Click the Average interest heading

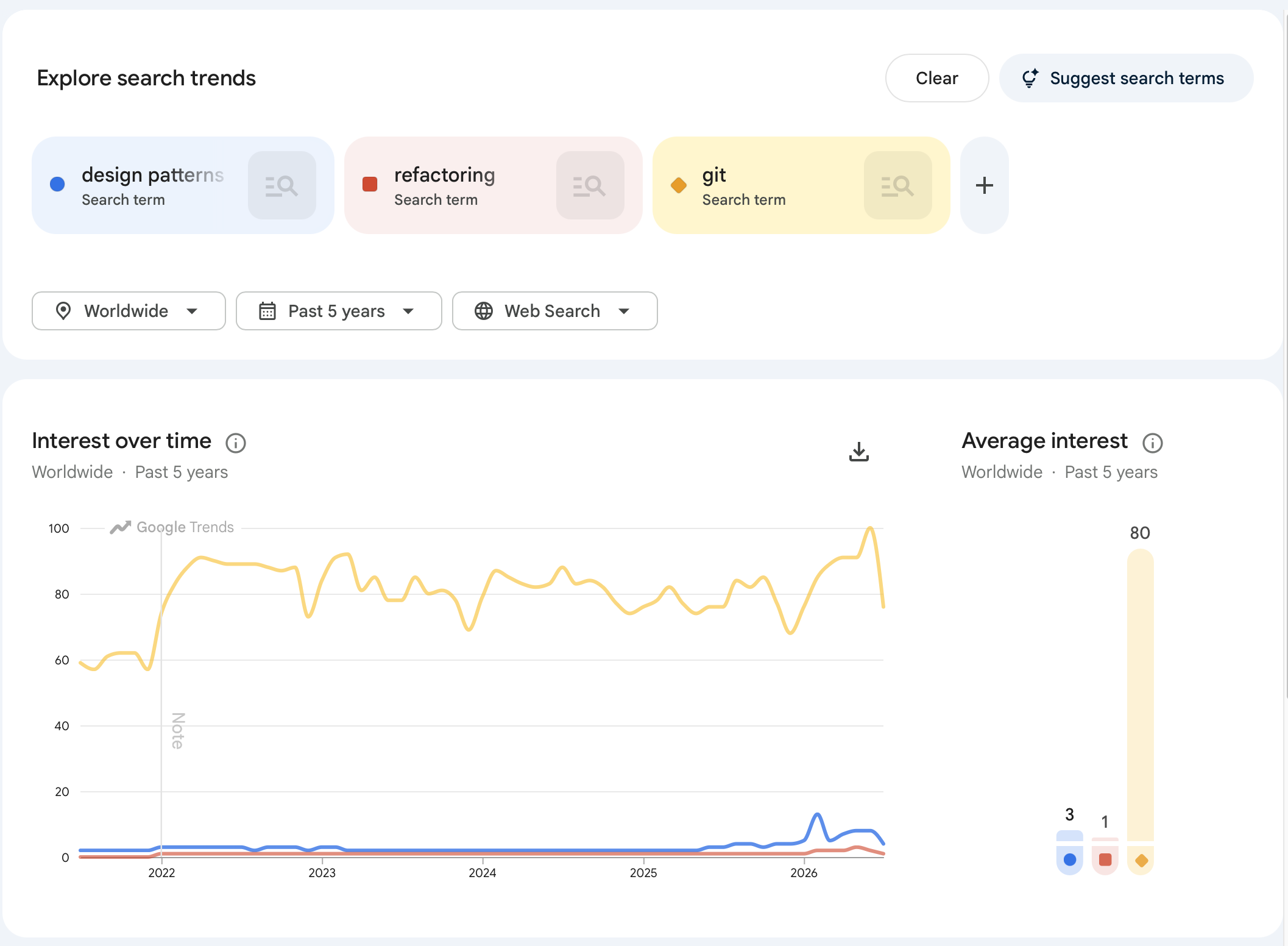tap(1044, 441)
